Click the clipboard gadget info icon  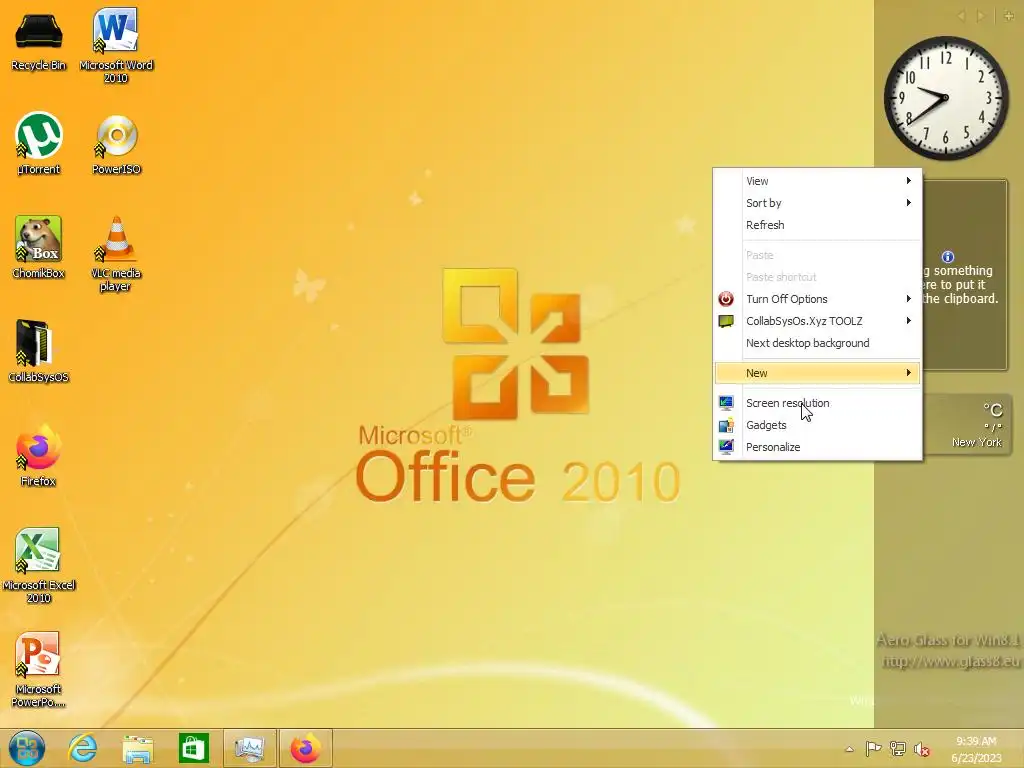point(948,257)
